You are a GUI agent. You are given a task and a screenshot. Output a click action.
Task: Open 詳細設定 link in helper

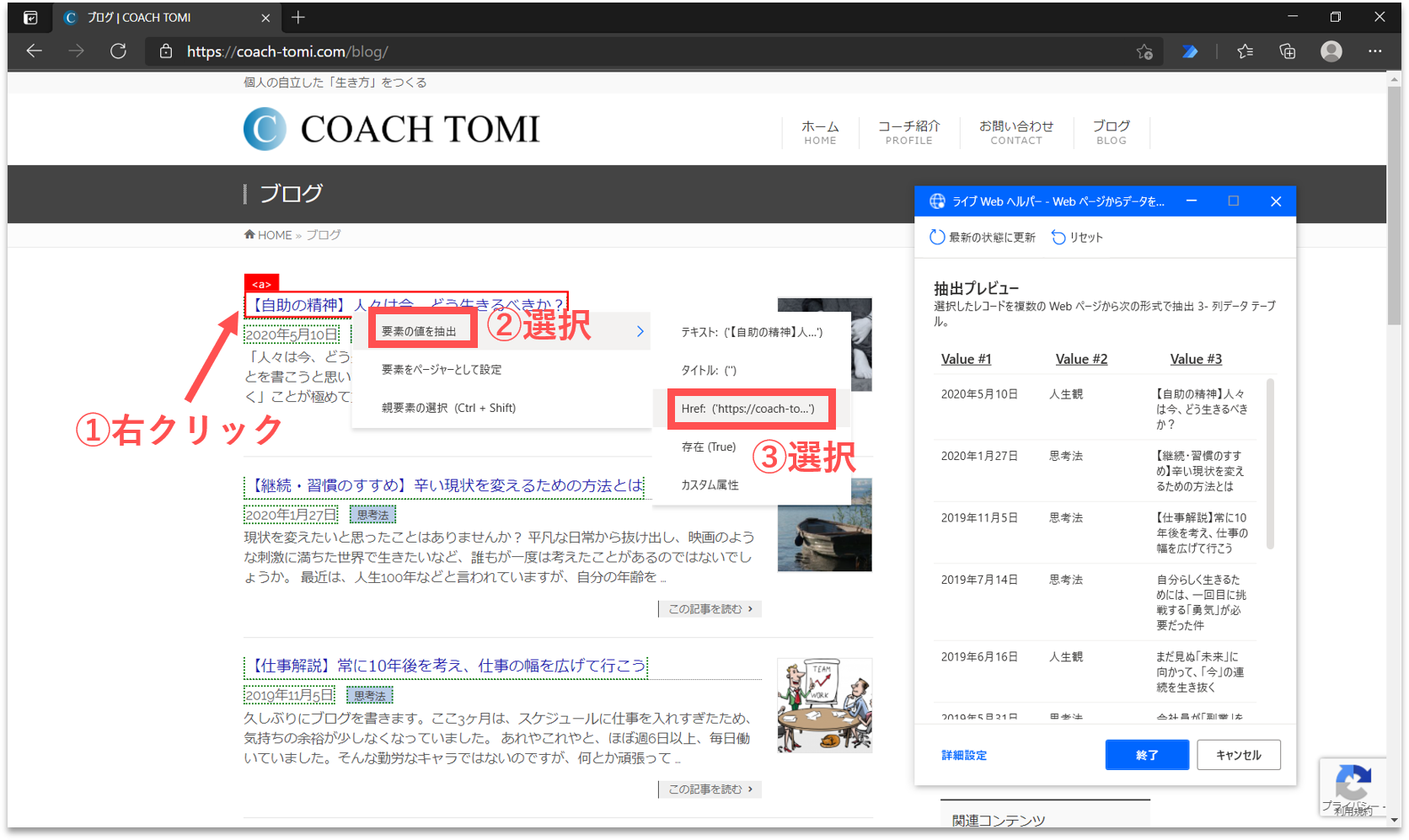964,755
